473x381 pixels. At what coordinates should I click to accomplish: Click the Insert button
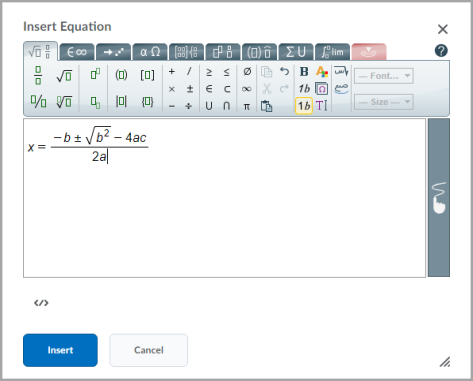pos(60,350)
